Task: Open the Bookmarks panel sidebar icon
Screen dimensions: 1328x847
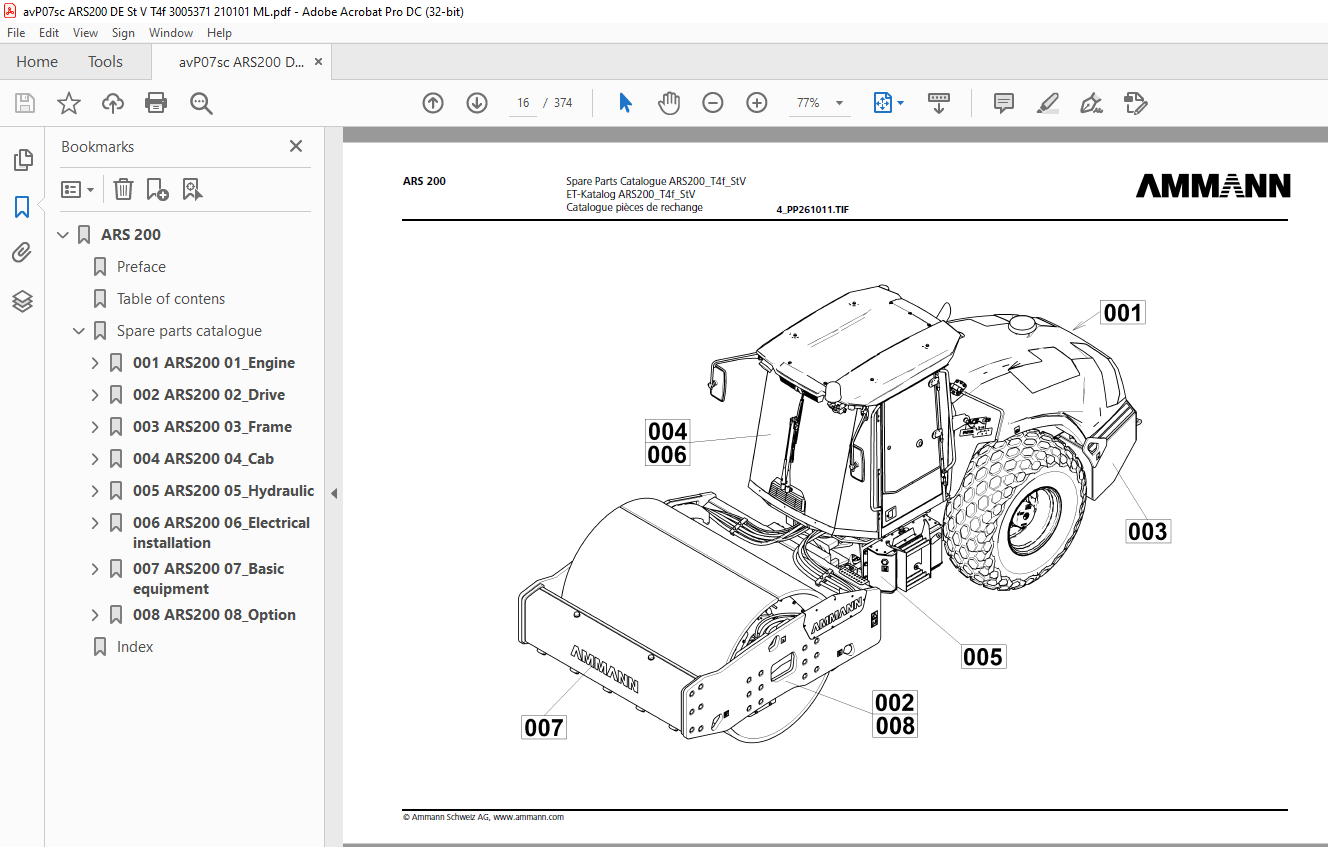Action: pos(22,207)
